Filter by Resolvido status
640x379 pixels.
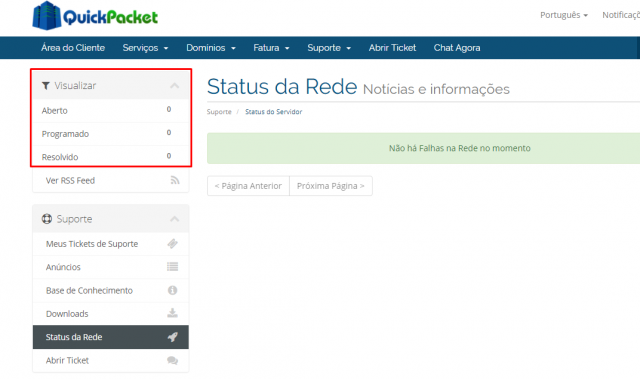pyautogui.click(x=111, y=156)
